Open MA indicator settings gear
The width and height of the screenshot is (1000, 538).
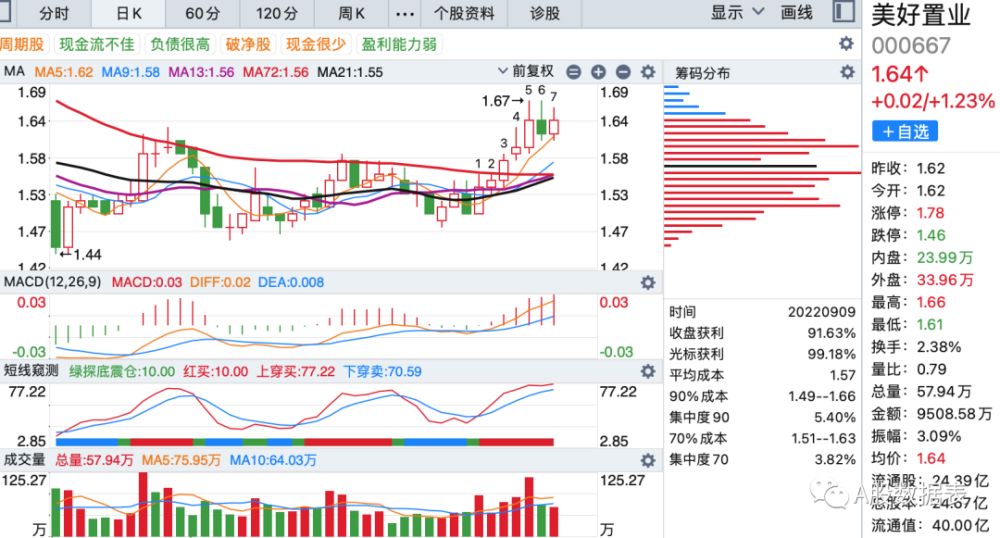(648, 72)
